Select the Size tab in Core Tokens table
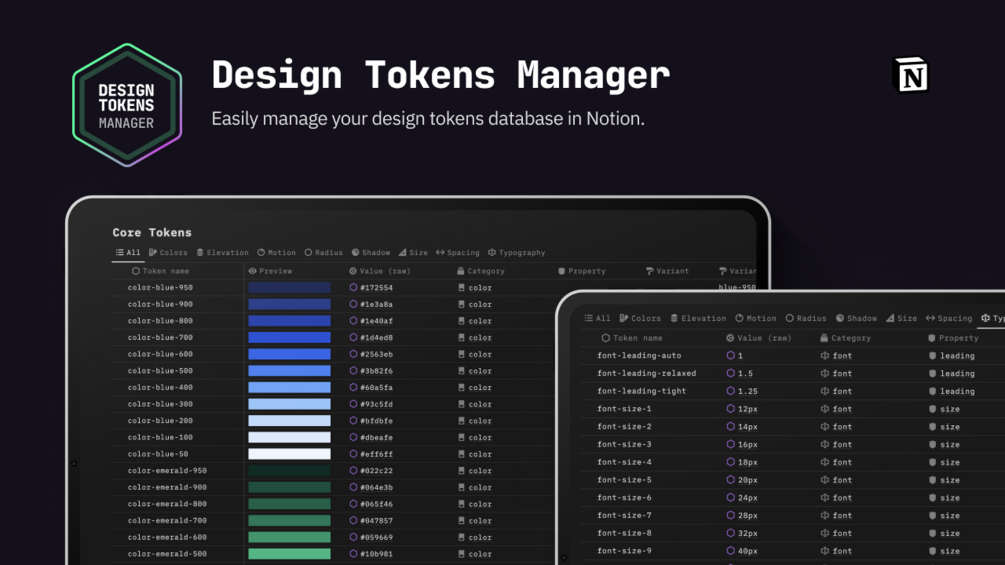This screenshot has width=1005, height=565. [413, 252]
